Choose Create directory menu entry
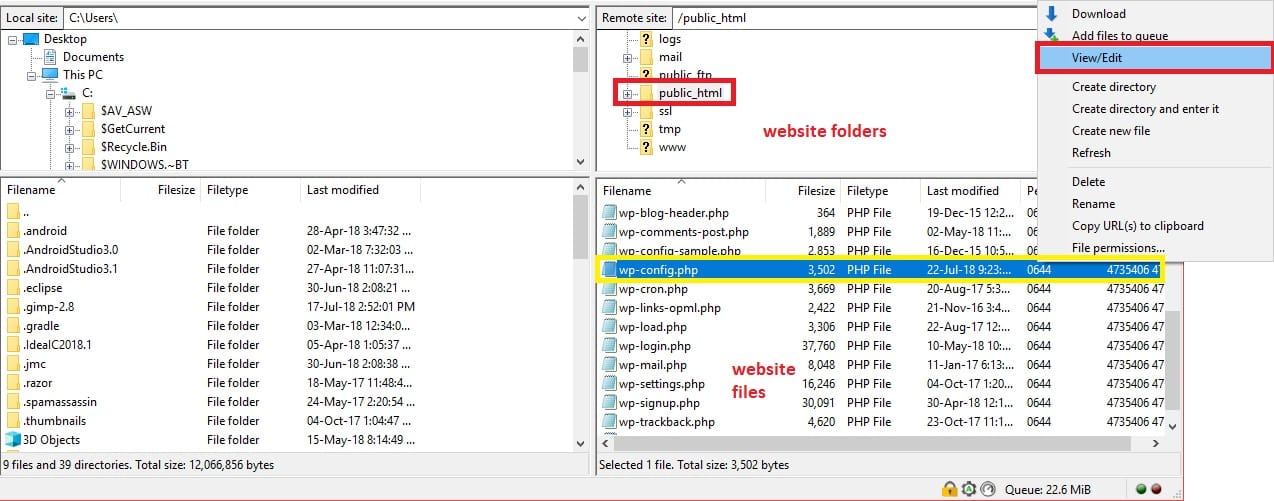This screenshot has height=501, width=1274. [1113, 87]
